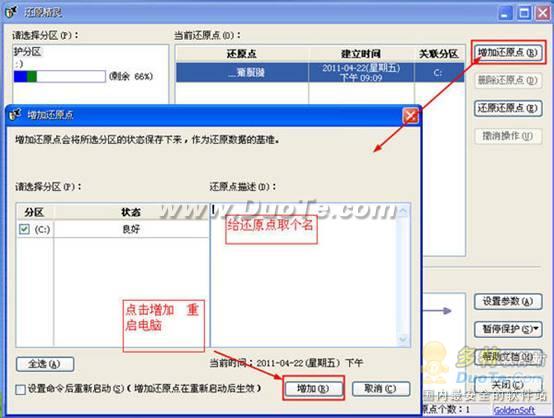Image resolution: width=554 pixels, height=418 pixels.
Task: Click the 良好 status cell
Action: [x=131, y=229]
